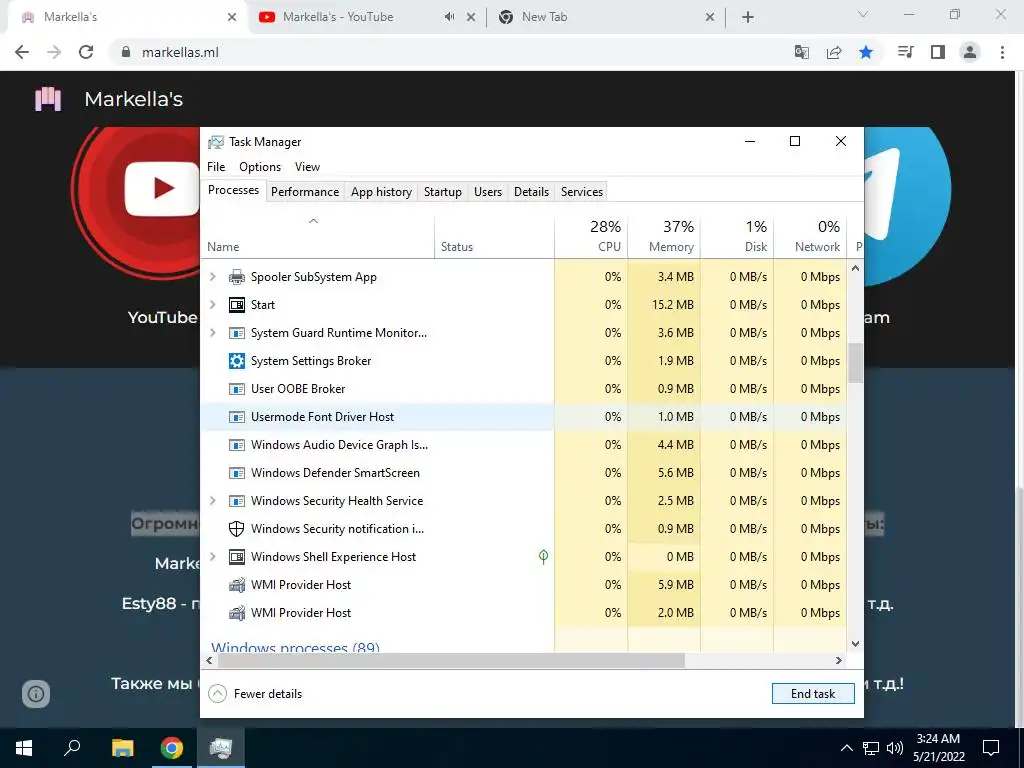
Task: Click the info circle icon on webpage
Action: tap(36, 694)
